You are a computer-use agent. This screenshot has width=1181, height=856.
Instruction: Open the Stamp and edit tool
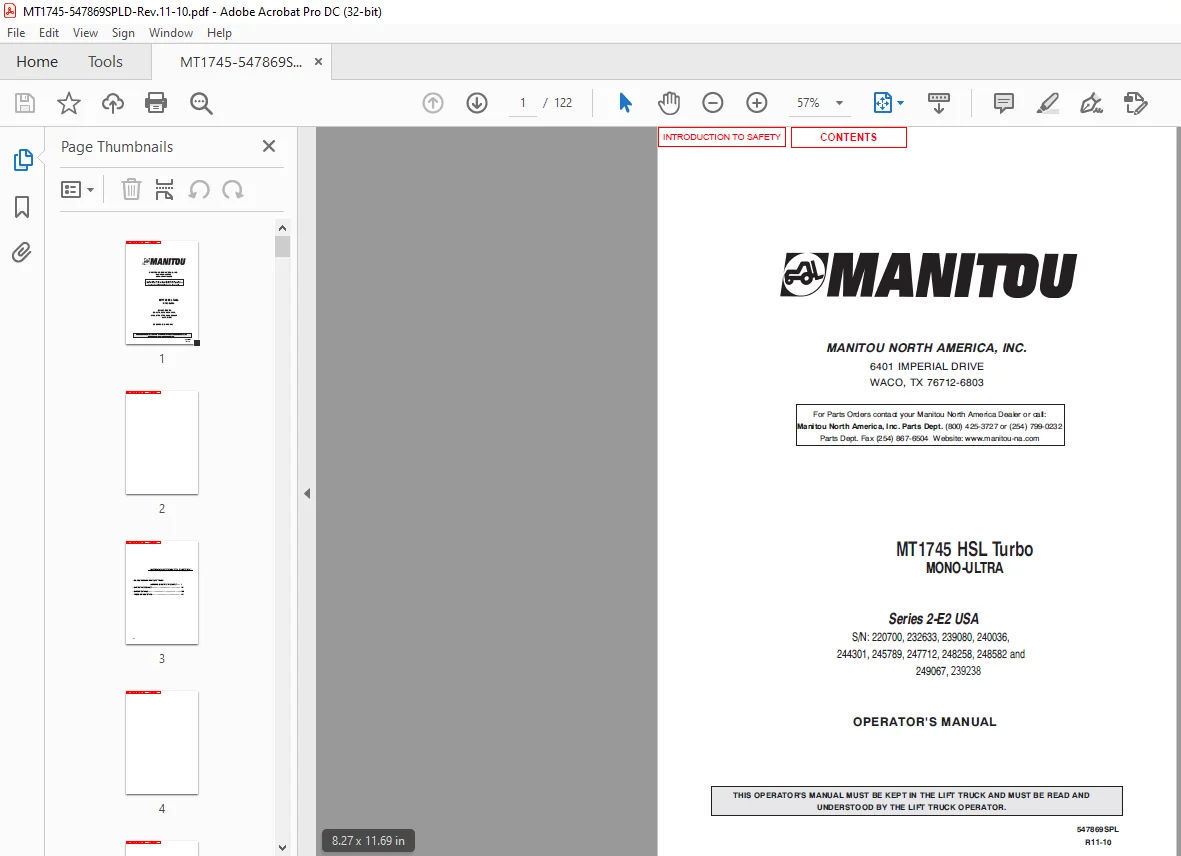click(1135, 103)
